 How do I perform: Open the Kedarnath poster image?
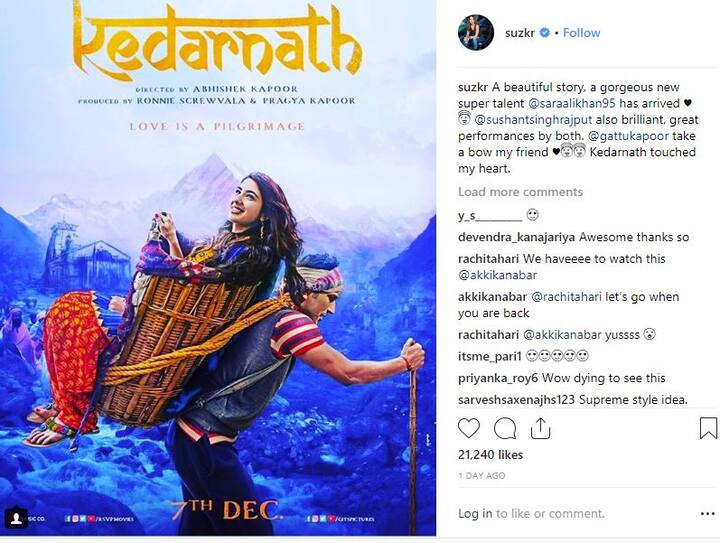(x=218, y=268)
